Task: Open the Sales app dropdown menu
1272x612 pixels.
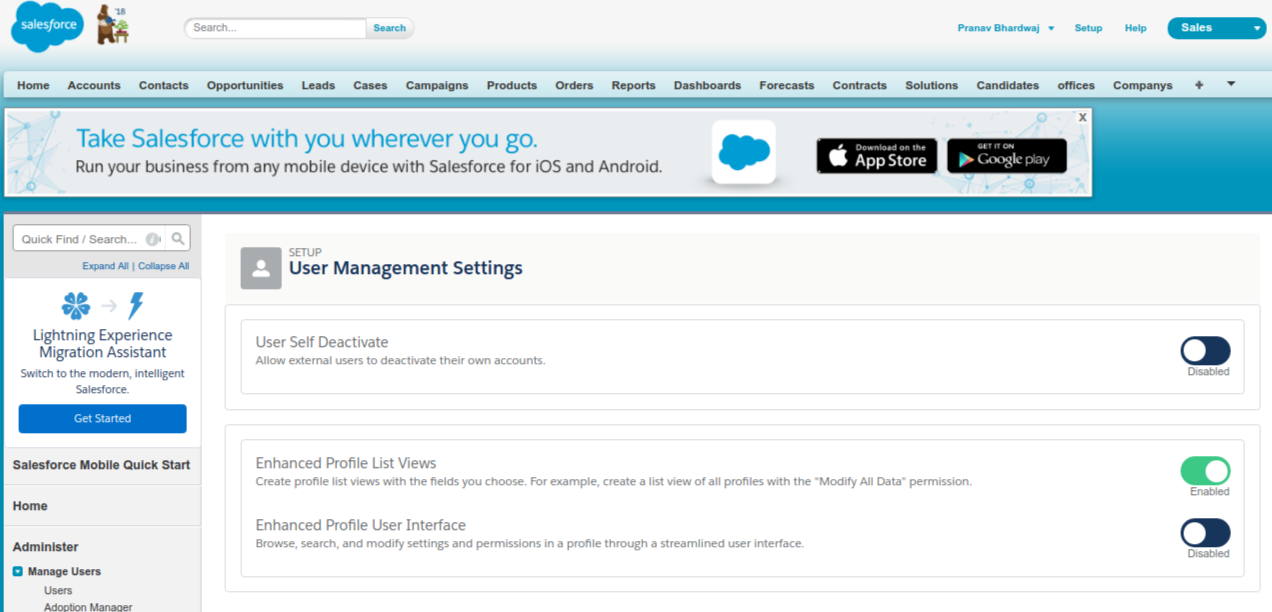Action: [1216, 28]
